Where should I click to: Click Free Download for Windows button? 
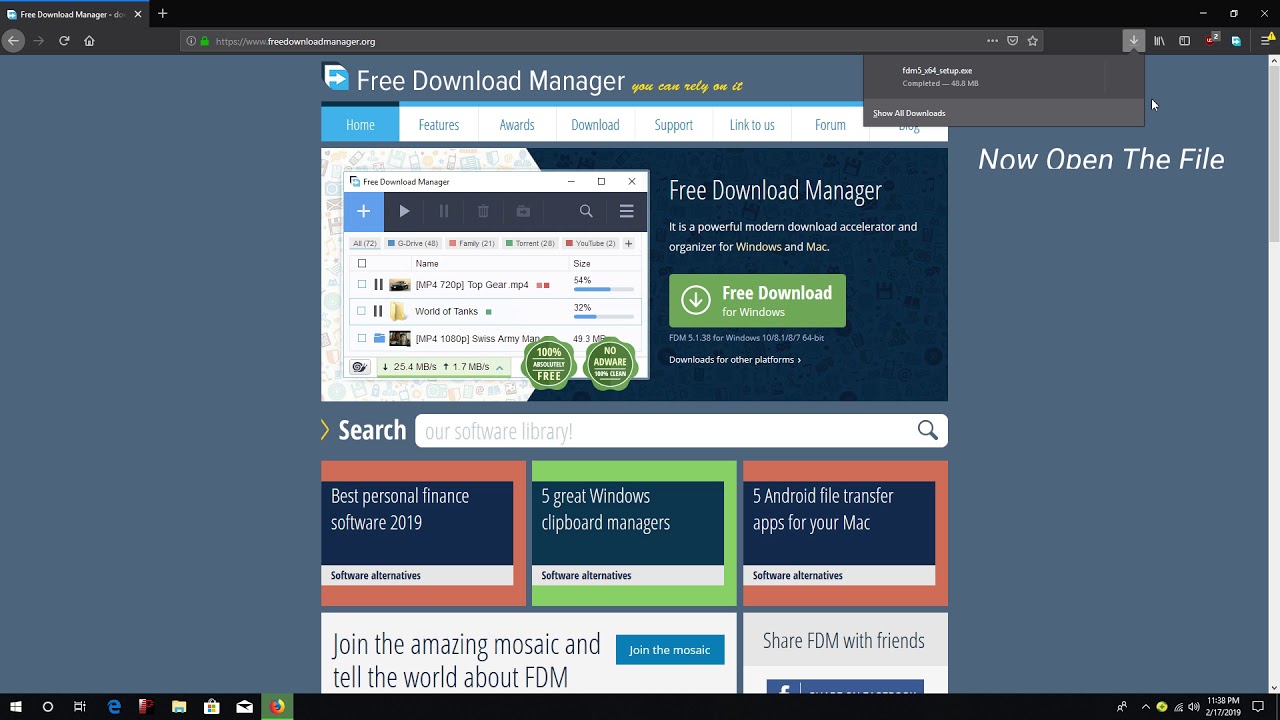point(757,301)
